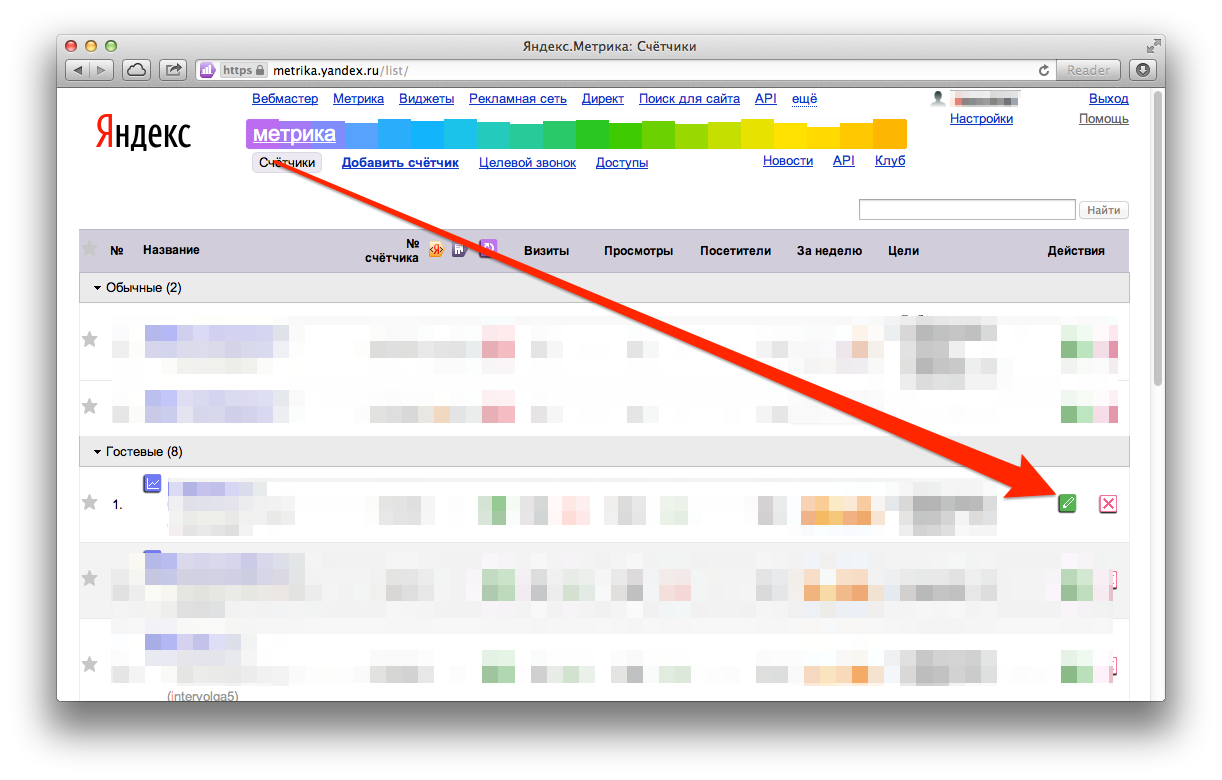Go to Виджеты
This screenshot has height=780, width=1222.
pyautogui.click(x=426, y=99)
